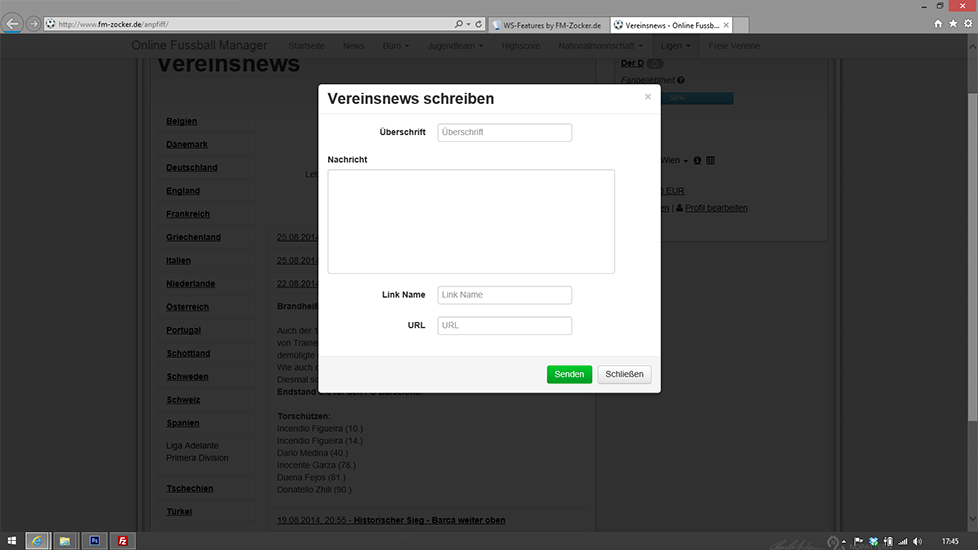The image size is (978, 550).
Task: Open the browser favorites star icon
Action: [953, 23]
